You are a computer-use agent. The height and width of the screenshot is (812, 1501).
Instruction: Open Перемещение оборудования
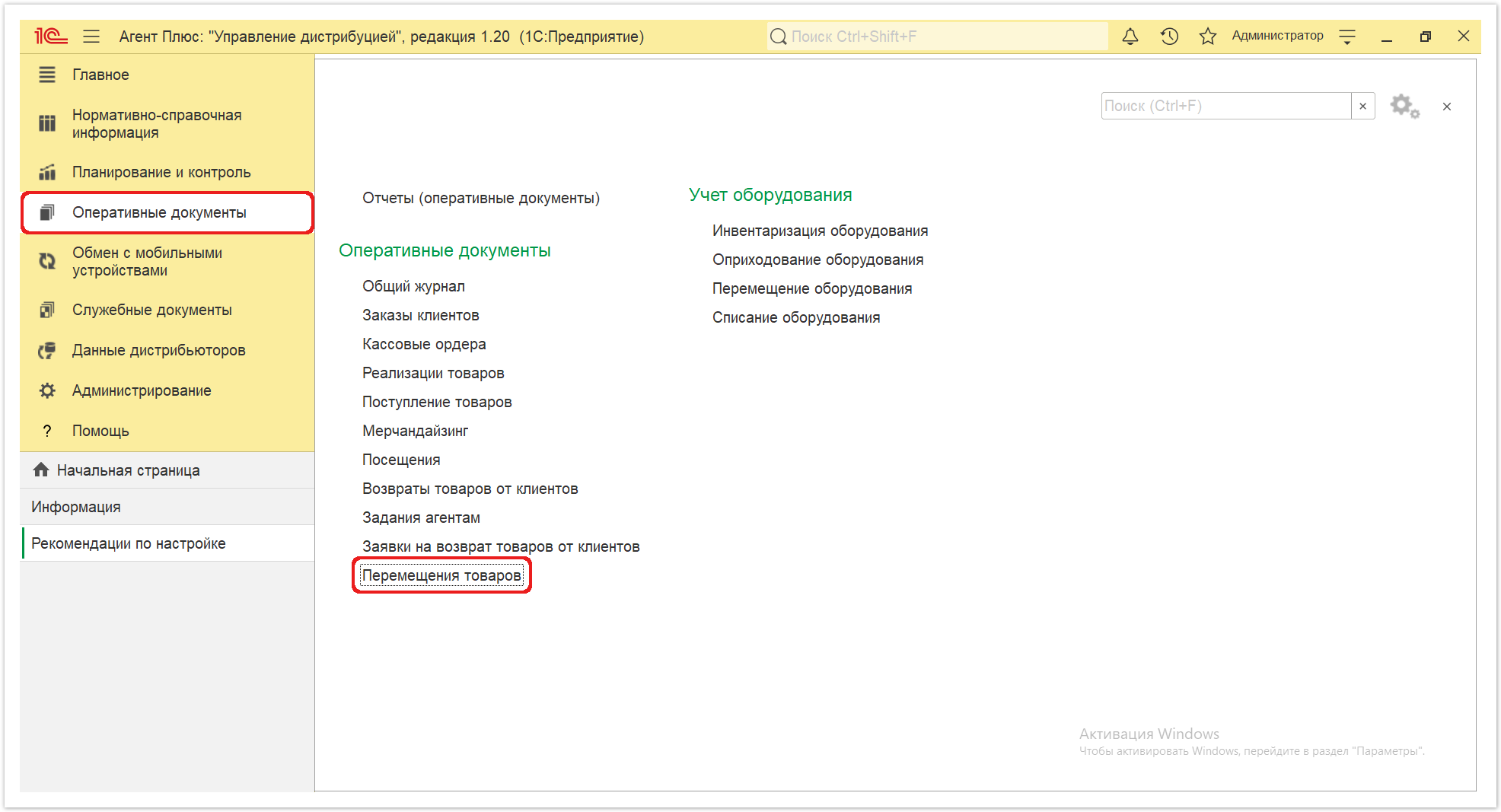pos(812,288)
